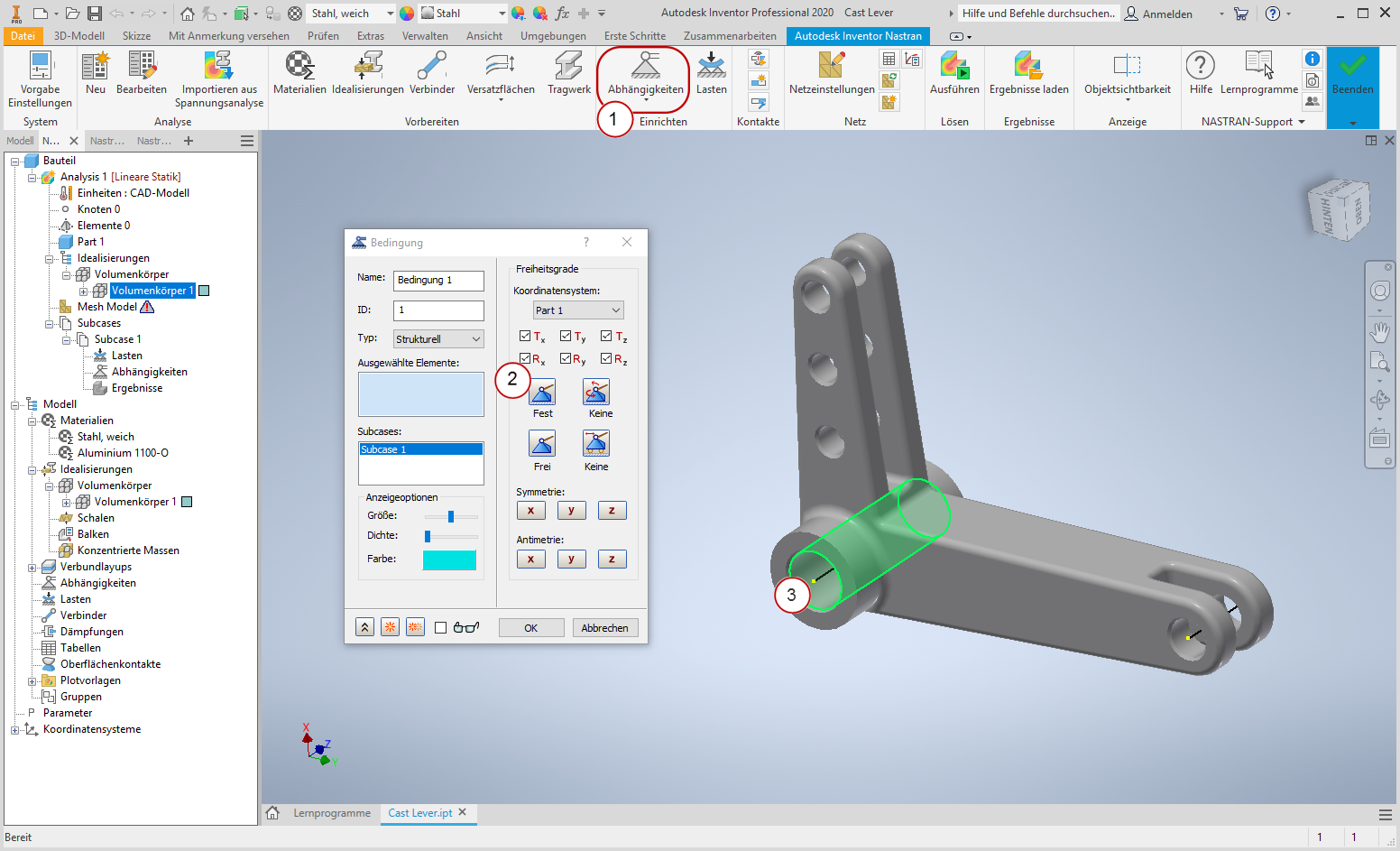This screenshot has width=1400, height=851.
Task: Open the Koordinatensystem Part 1 dropdown
Action: [578, 310]
